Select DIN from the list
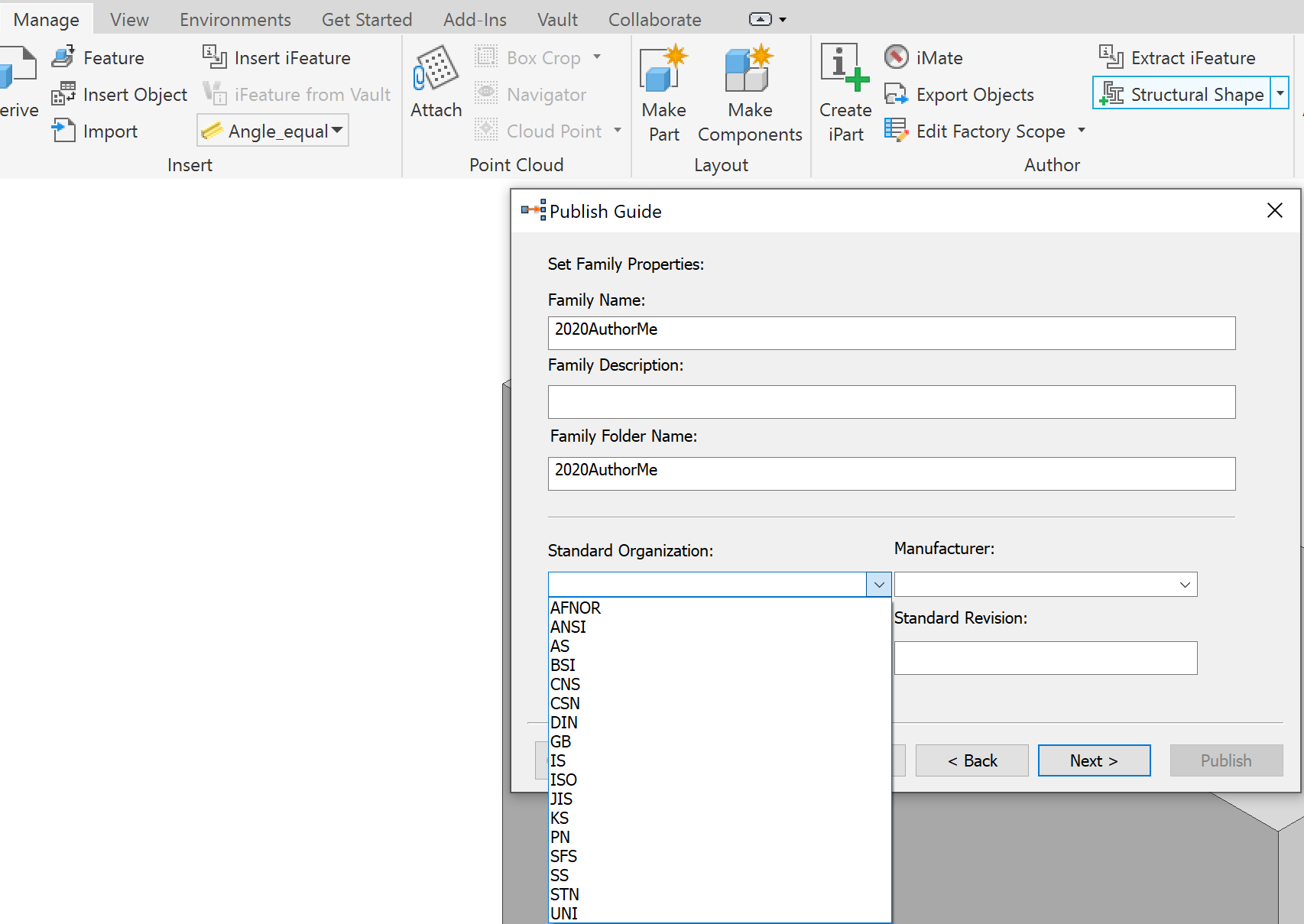1304x924 pixels. [720, 722]
